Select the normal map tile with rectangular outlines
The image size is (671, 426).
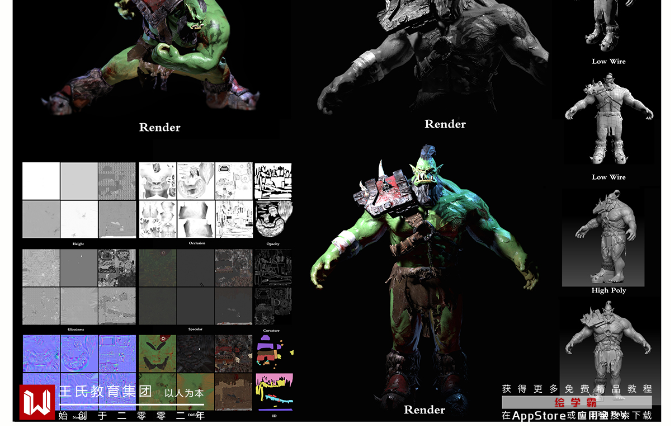tap(117, 353)
